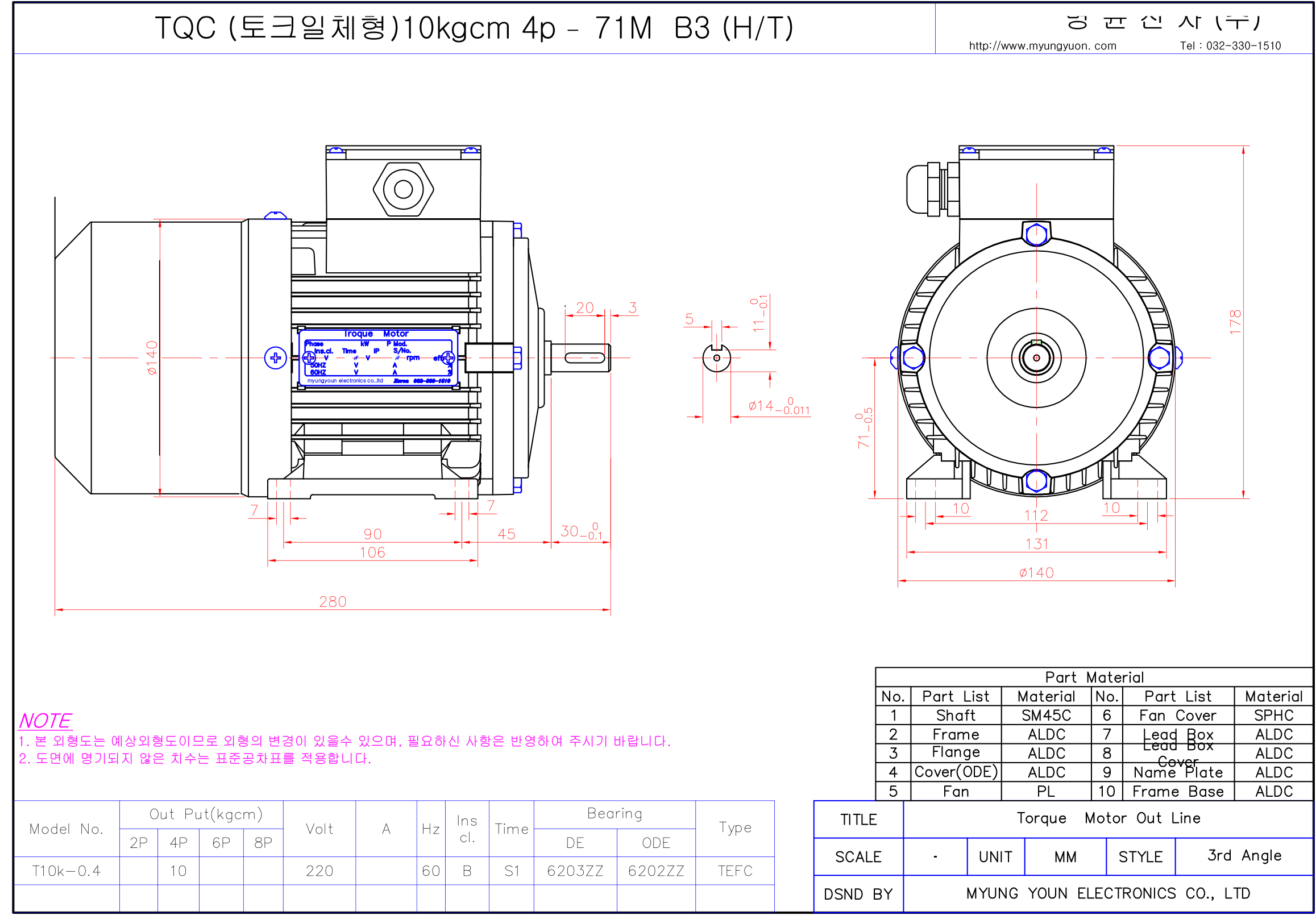This screenshot has width=1316, height=915.
Task: Click the key depth dimension '11' with -0.1 tolerance
Action: click(x=759, y=314)
